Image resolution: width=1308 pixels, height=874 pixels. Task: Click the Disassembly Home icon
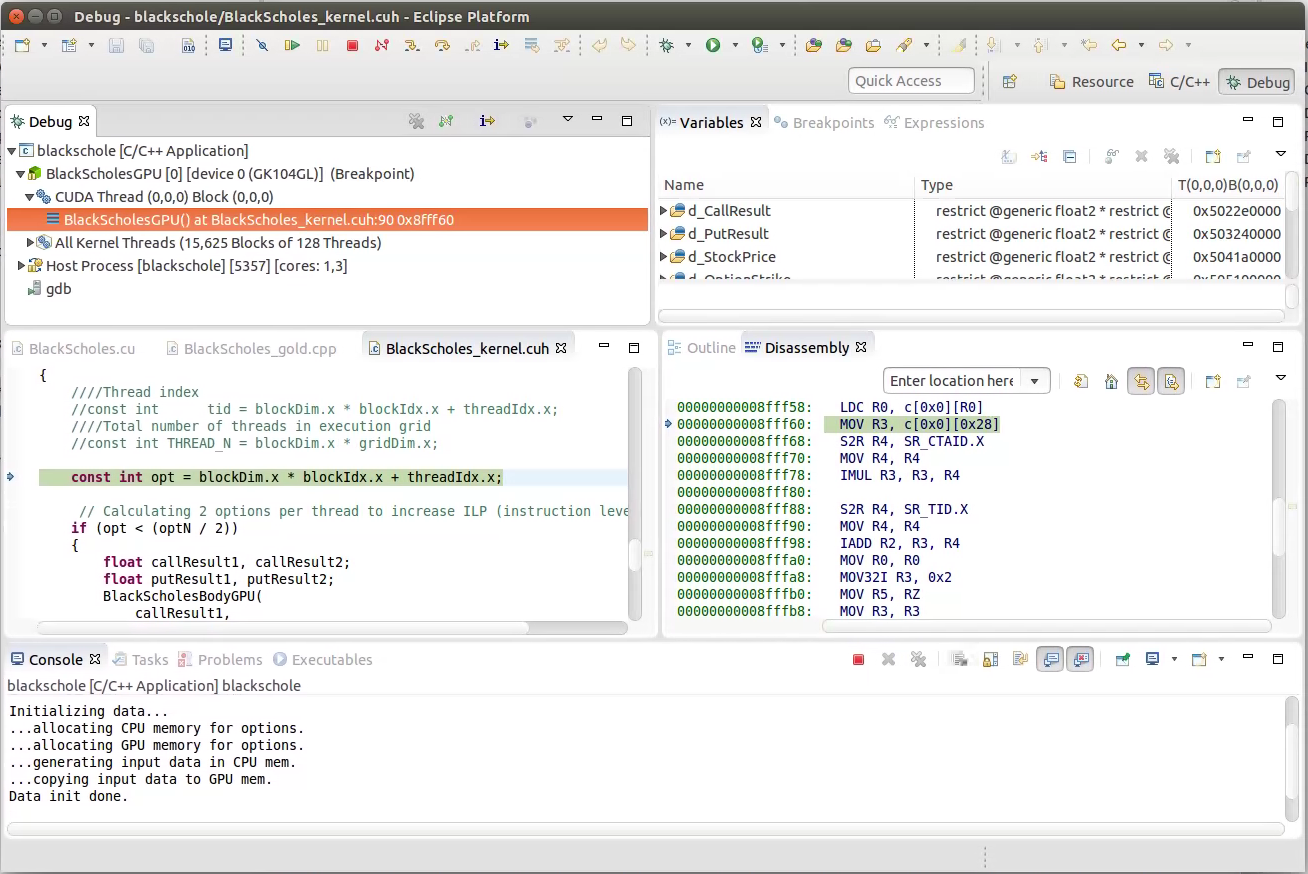coord(1111,381)
